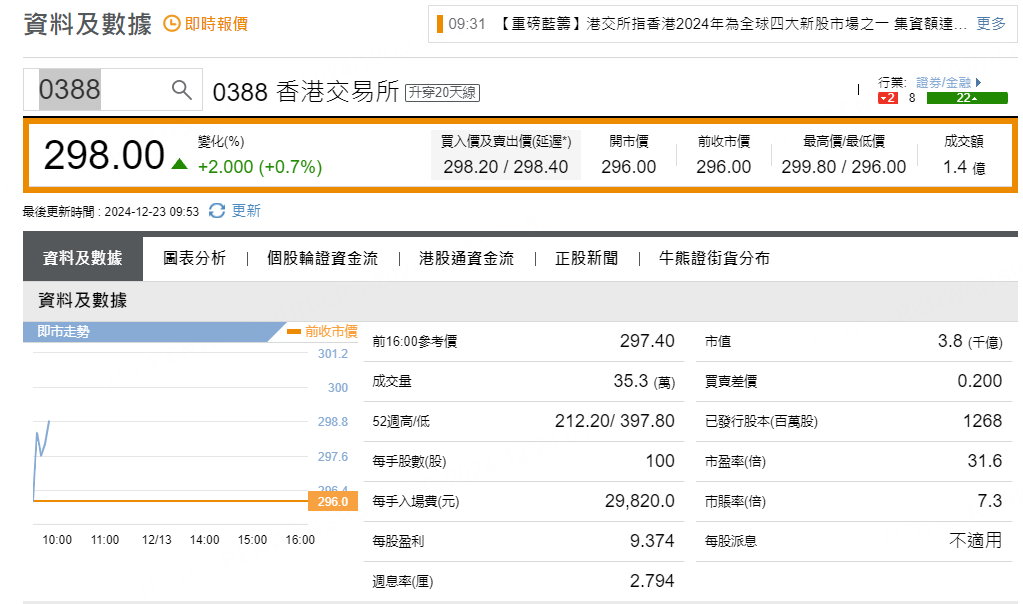Click the real-time quote clock icon
This screenshot has width=1023, height=604.
tap(172, 24)
